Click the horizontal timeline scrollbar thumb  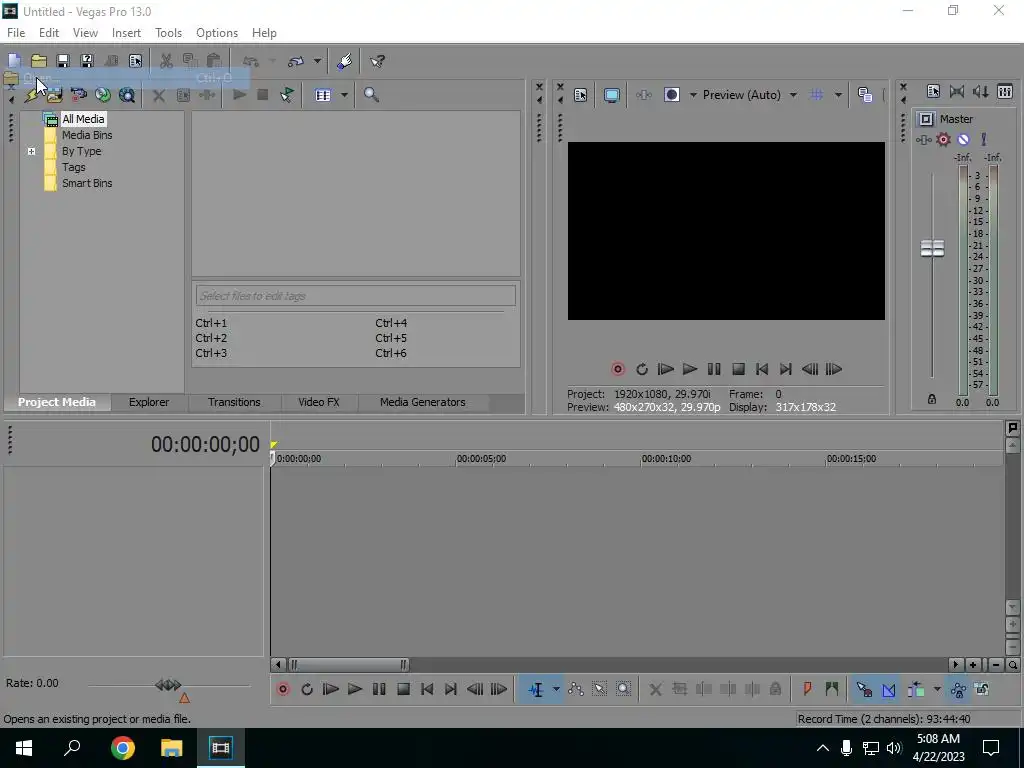click(348, 665)
